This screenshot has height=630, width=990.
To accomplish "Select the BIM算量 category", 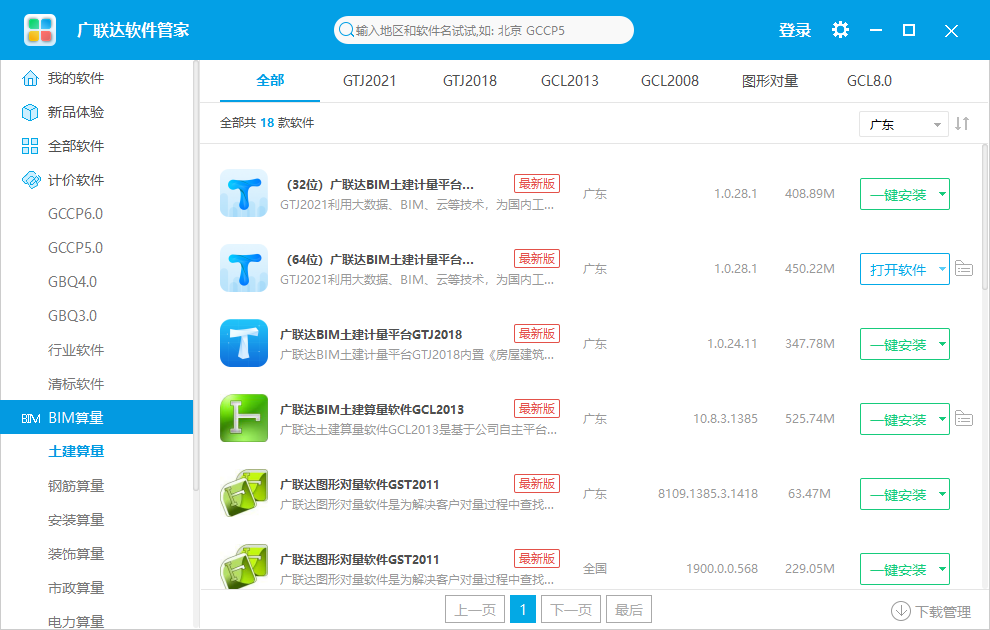I will tap(97, 417).
